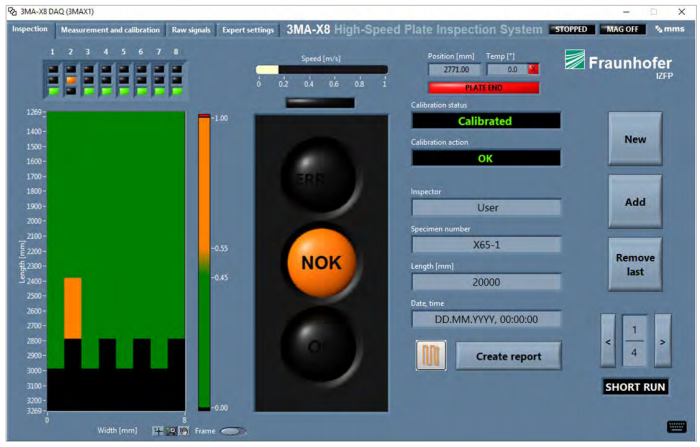Click the Speed [m/s] slider bar
This screenshot has width=700, height=447.
[321, 70]
